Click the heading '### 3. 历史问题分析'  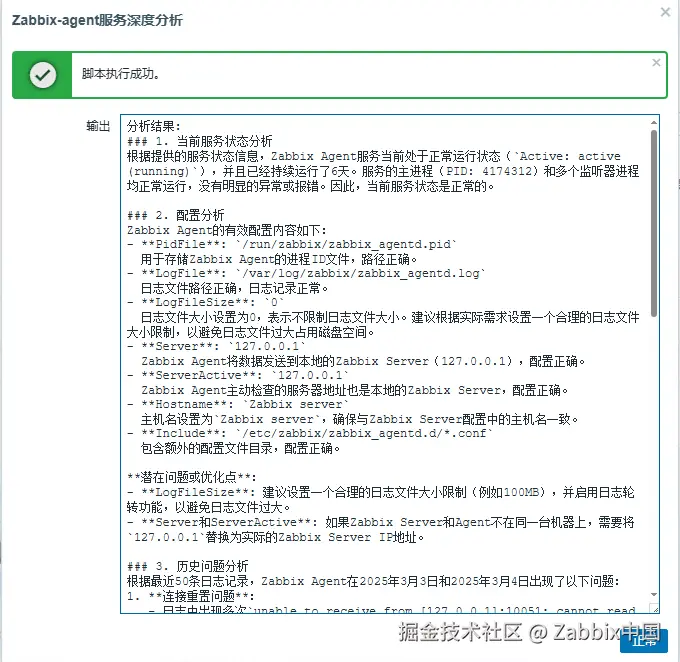(187, 566)
